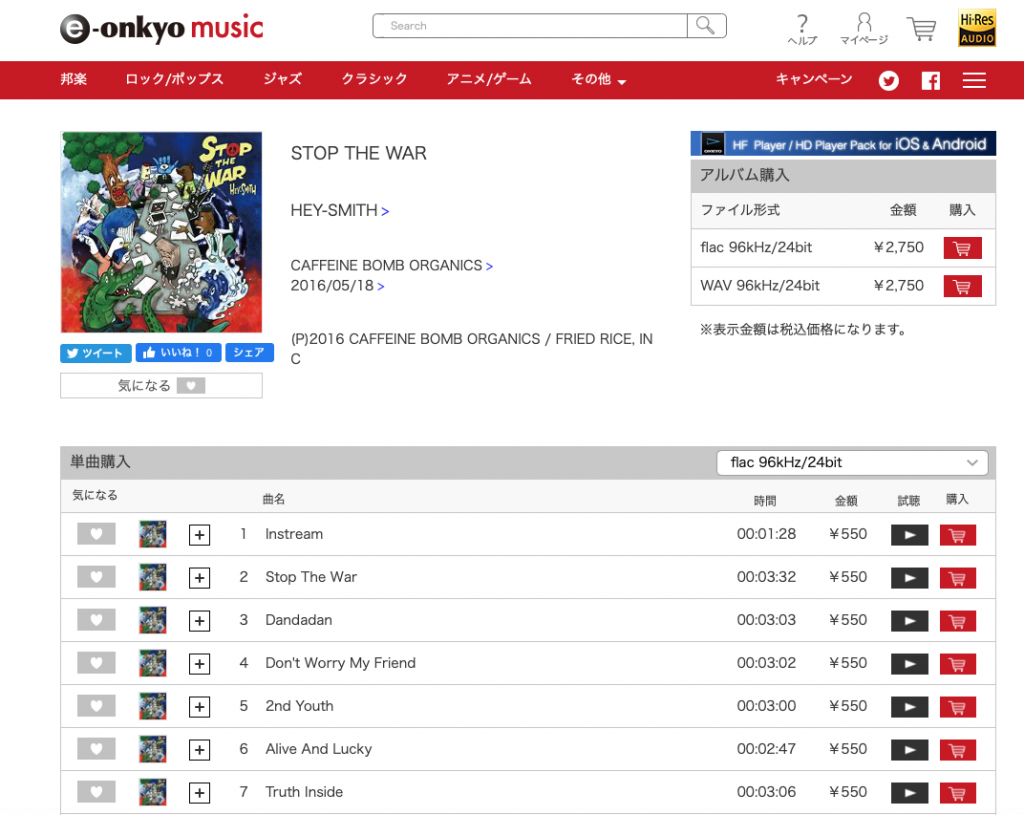Screen dimensions: 1024x815
Task: Open the キャンペーン menu item
Action: (x=814, y=79)
